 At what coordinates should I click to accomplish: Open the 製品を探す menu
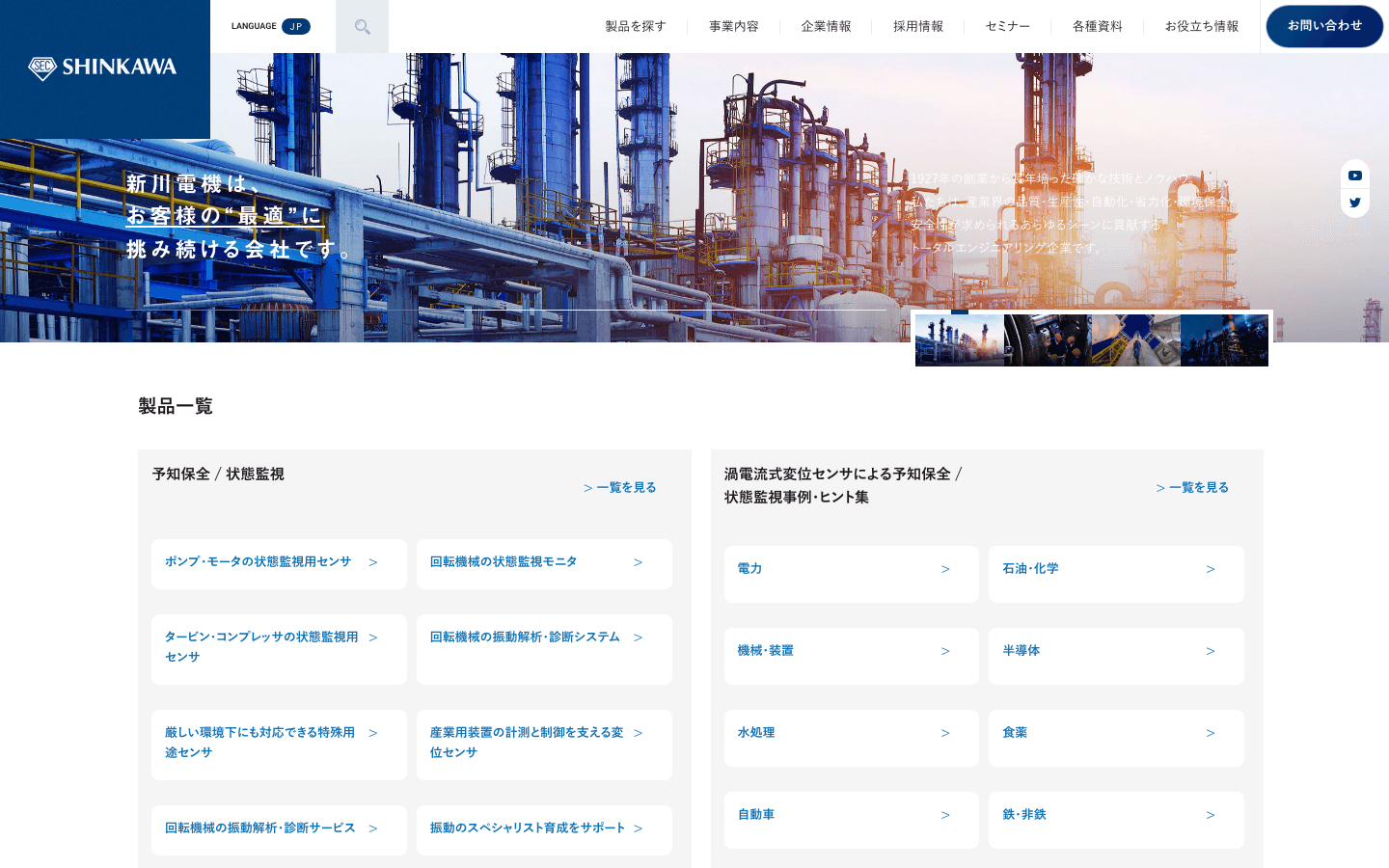[636, 26]
